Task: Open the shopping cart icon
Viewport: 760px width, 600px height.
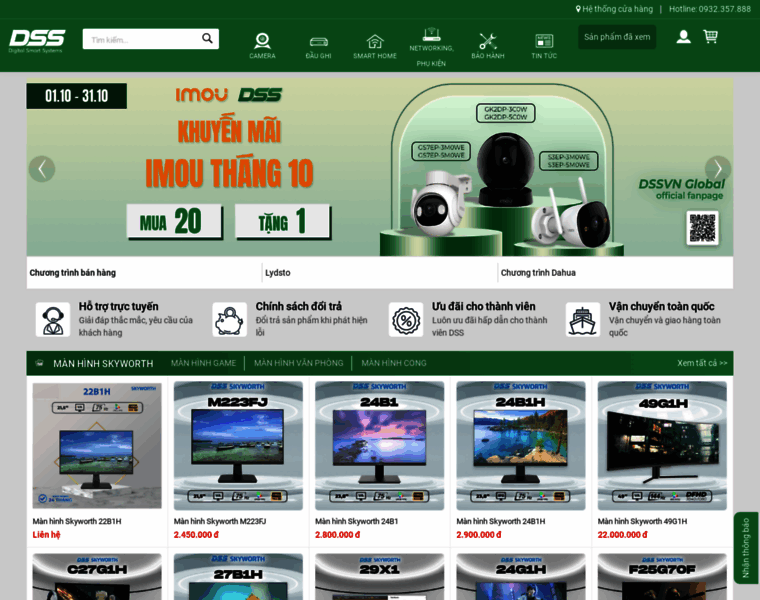Action: (710, 37)
